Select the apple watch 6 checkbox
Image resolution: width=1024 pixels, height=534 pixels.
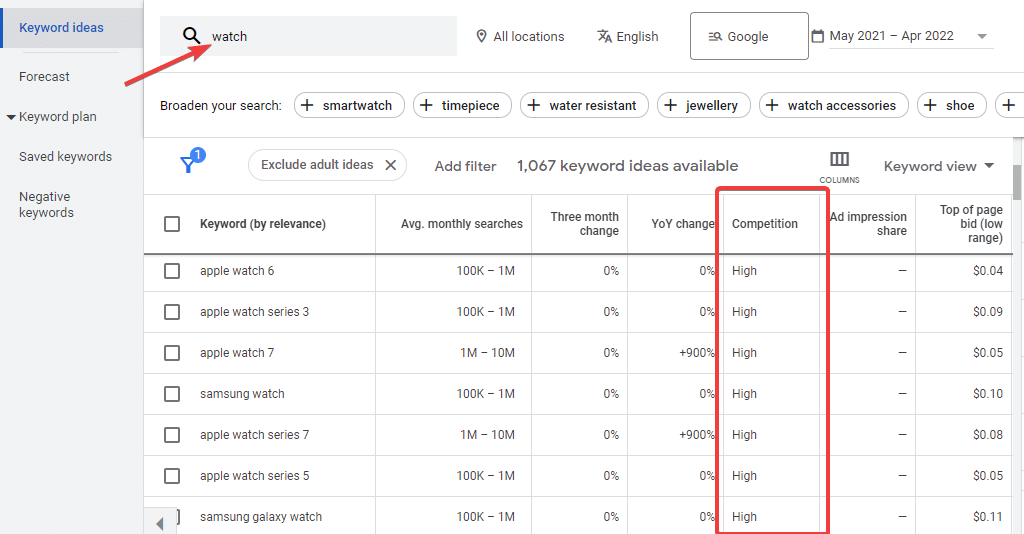[172, 271]
